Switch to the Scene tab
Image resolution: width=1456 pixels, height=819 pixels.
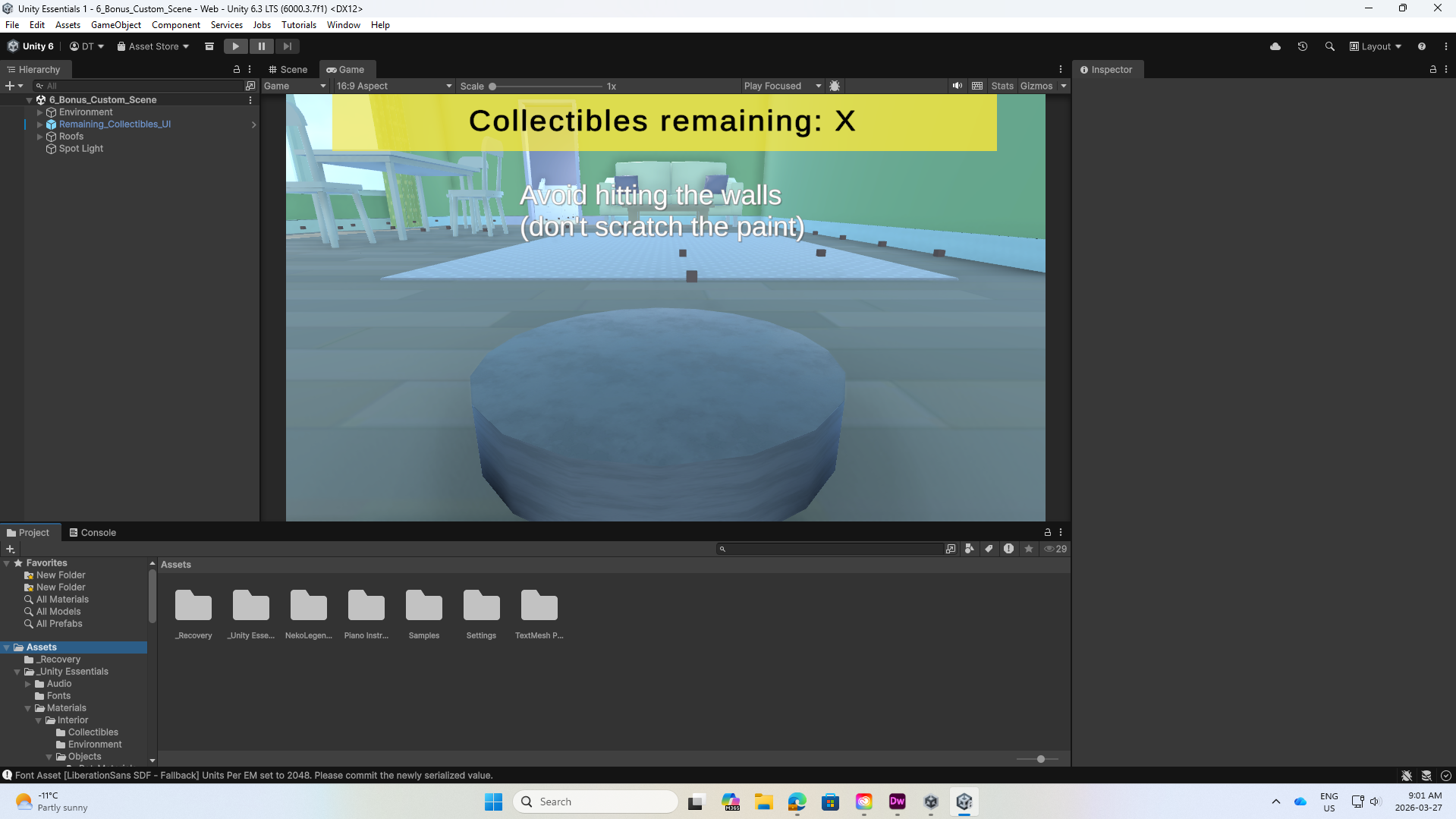(x=288, y=69)
